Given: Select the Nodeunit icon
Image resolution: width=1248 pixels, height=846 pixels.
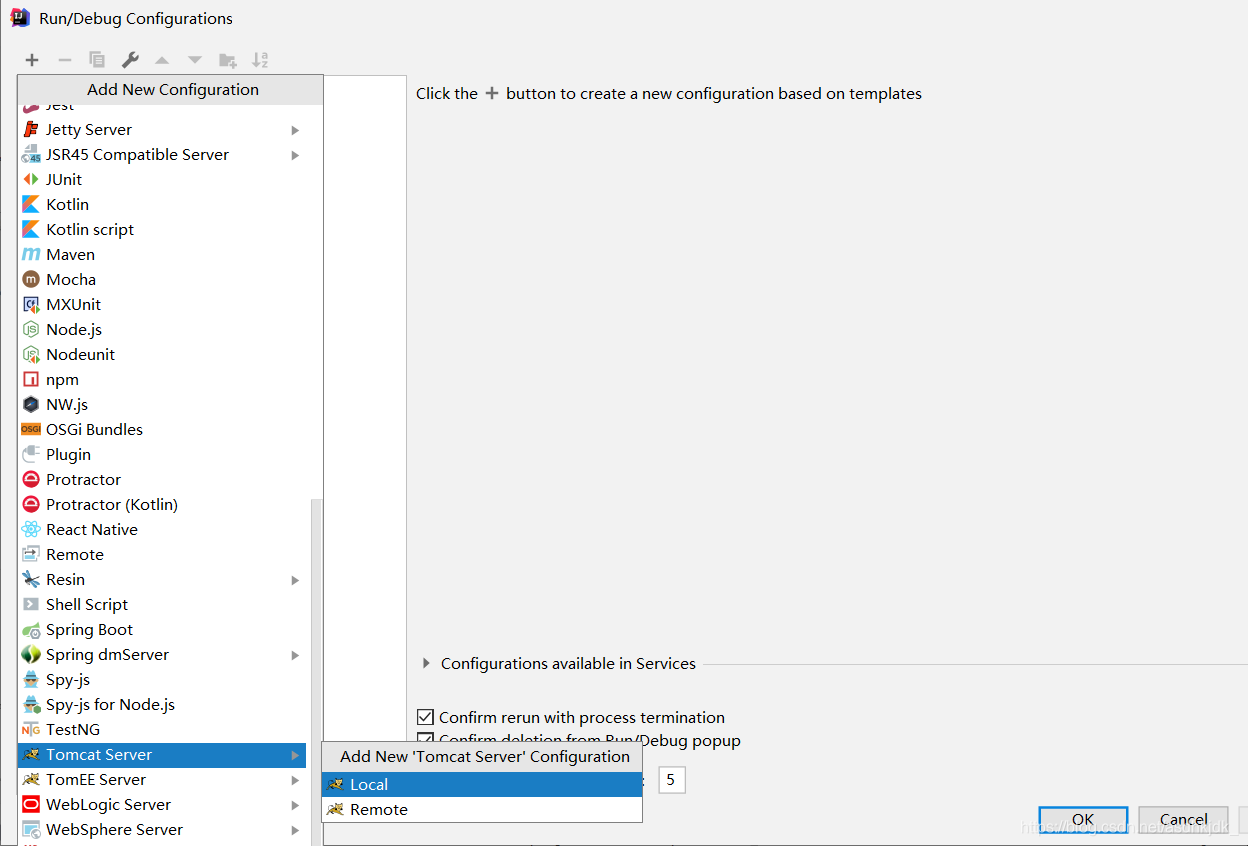Looking at the screenshot, I should [31, 355].
